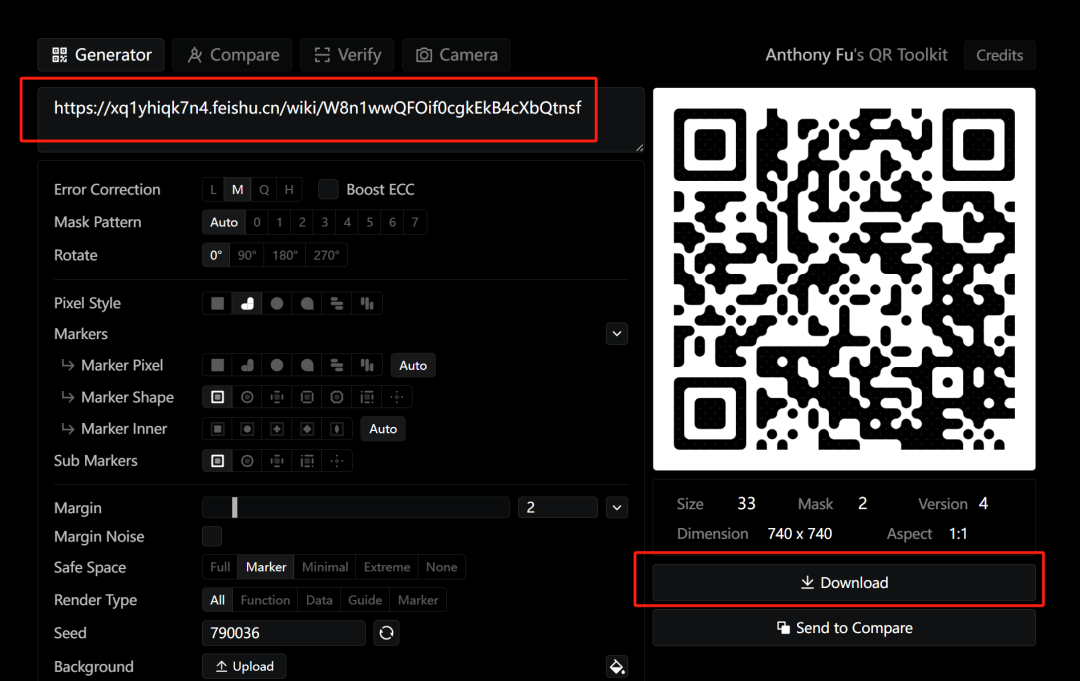The height and width of the screenshot is (681, 1080).
Task: Adjust the Margin slider handle
Action: pos(235,507)
